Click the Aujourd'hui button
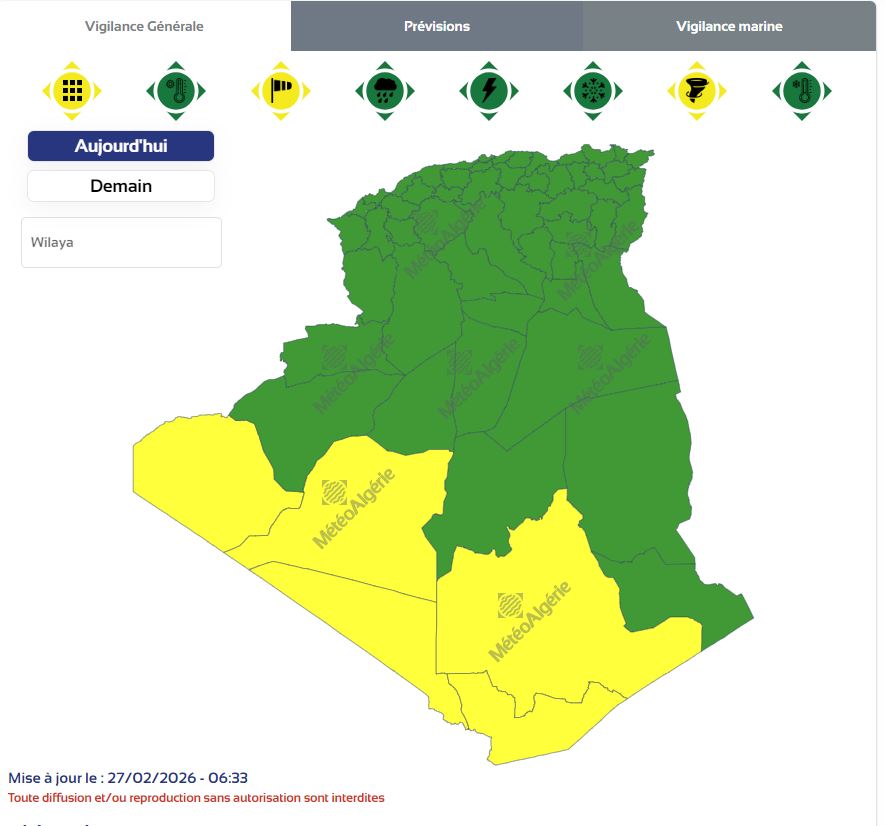This screenshot has width=885, height=826. [121, 146]
